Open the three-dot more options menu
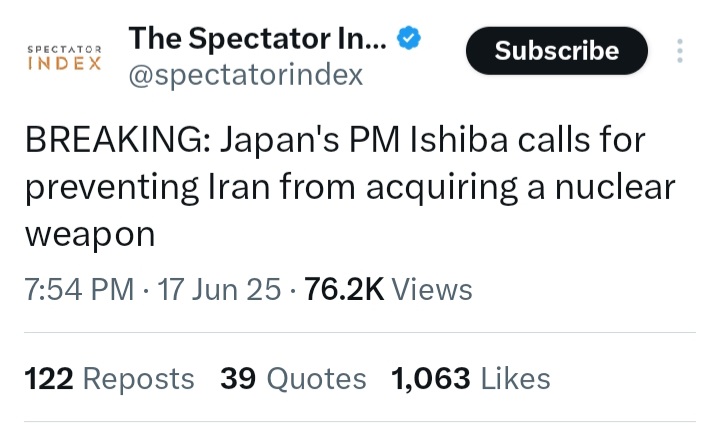The width and height of the screenshot is (720, 426). click(x=680, y=51)
